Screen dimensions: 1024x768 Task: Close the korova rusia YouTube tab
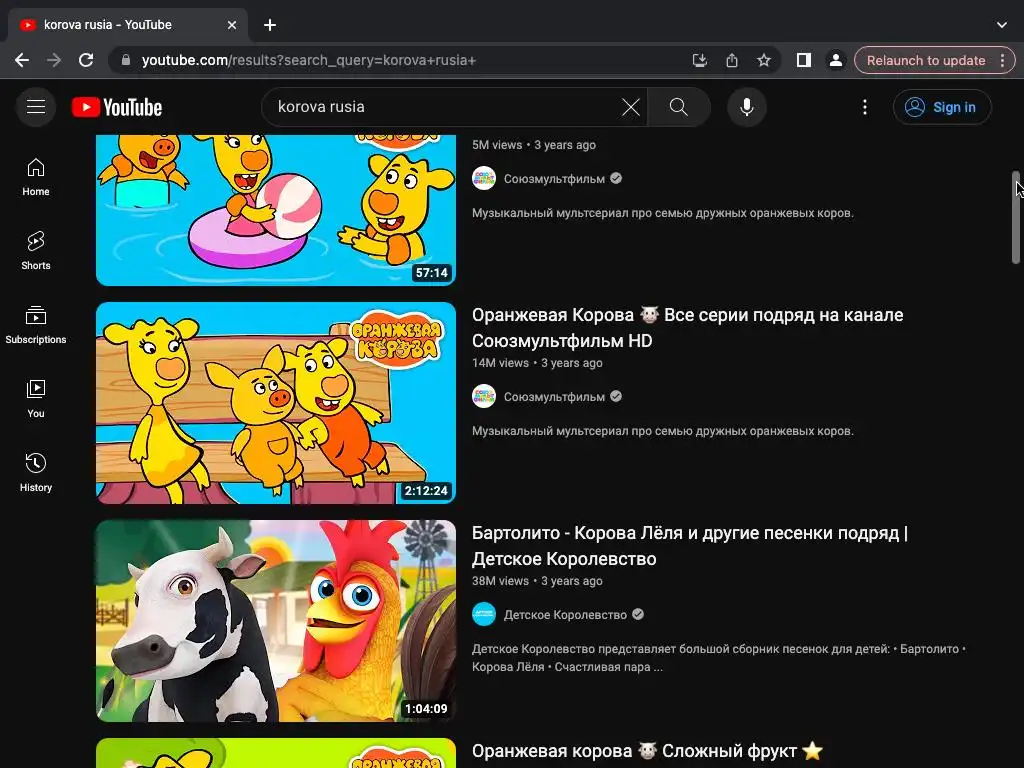tap(232, 25)
